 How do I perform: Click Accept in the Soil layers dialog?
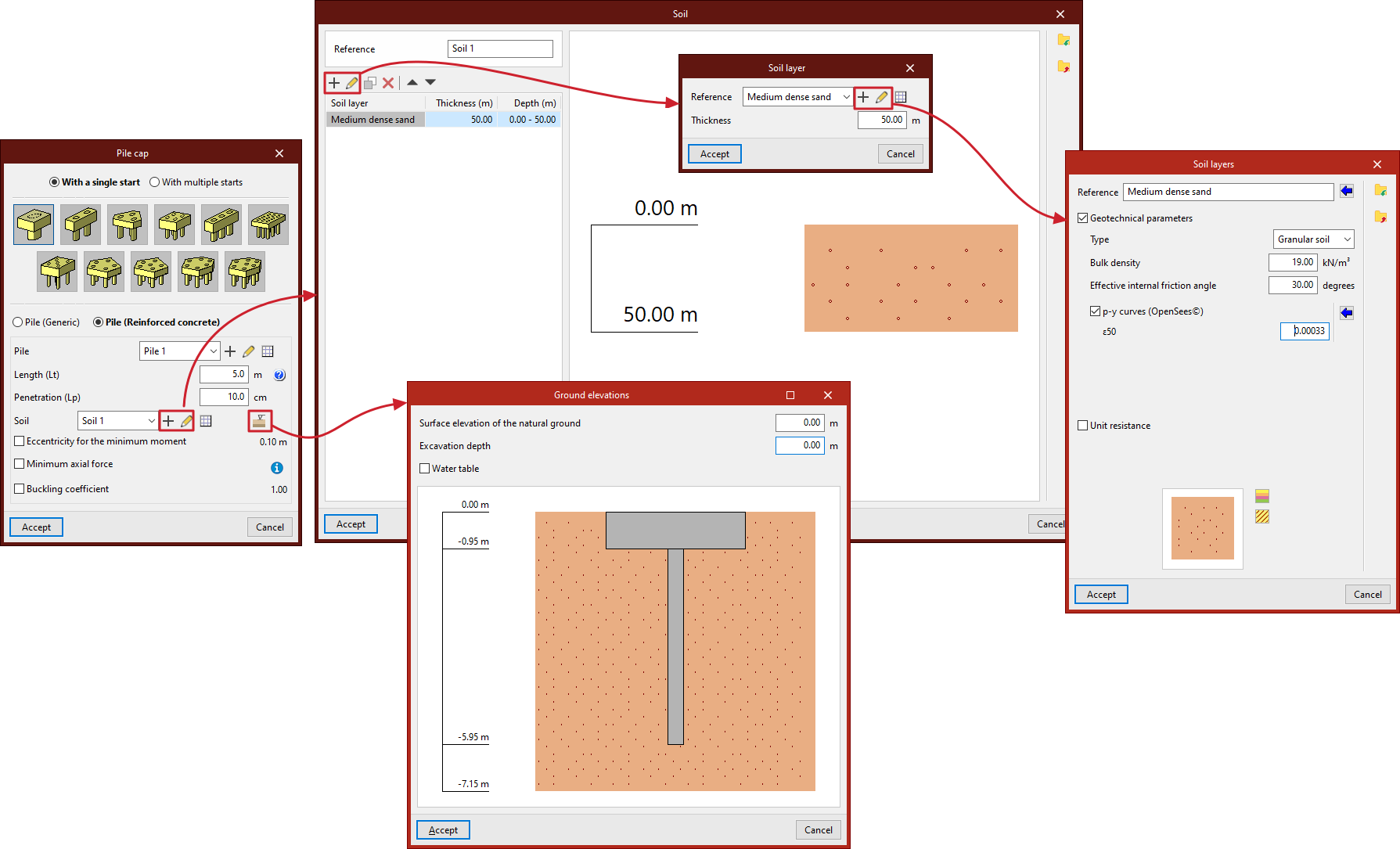click(1101, 595)
